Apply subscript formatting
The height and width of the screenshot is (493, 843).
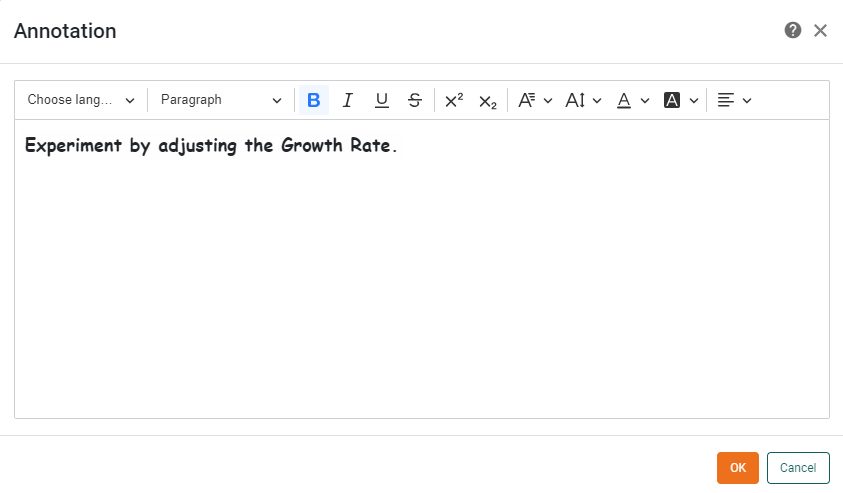coord(488,100)
